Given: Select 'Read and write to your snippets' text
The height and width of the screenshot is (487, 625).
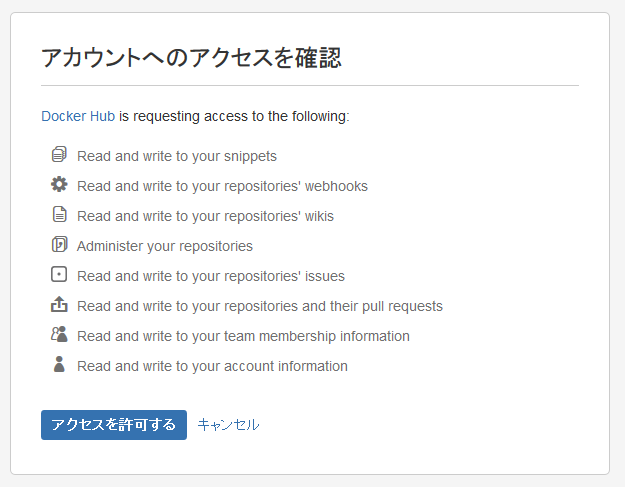Looking at the screenshot, I should 177,156.
